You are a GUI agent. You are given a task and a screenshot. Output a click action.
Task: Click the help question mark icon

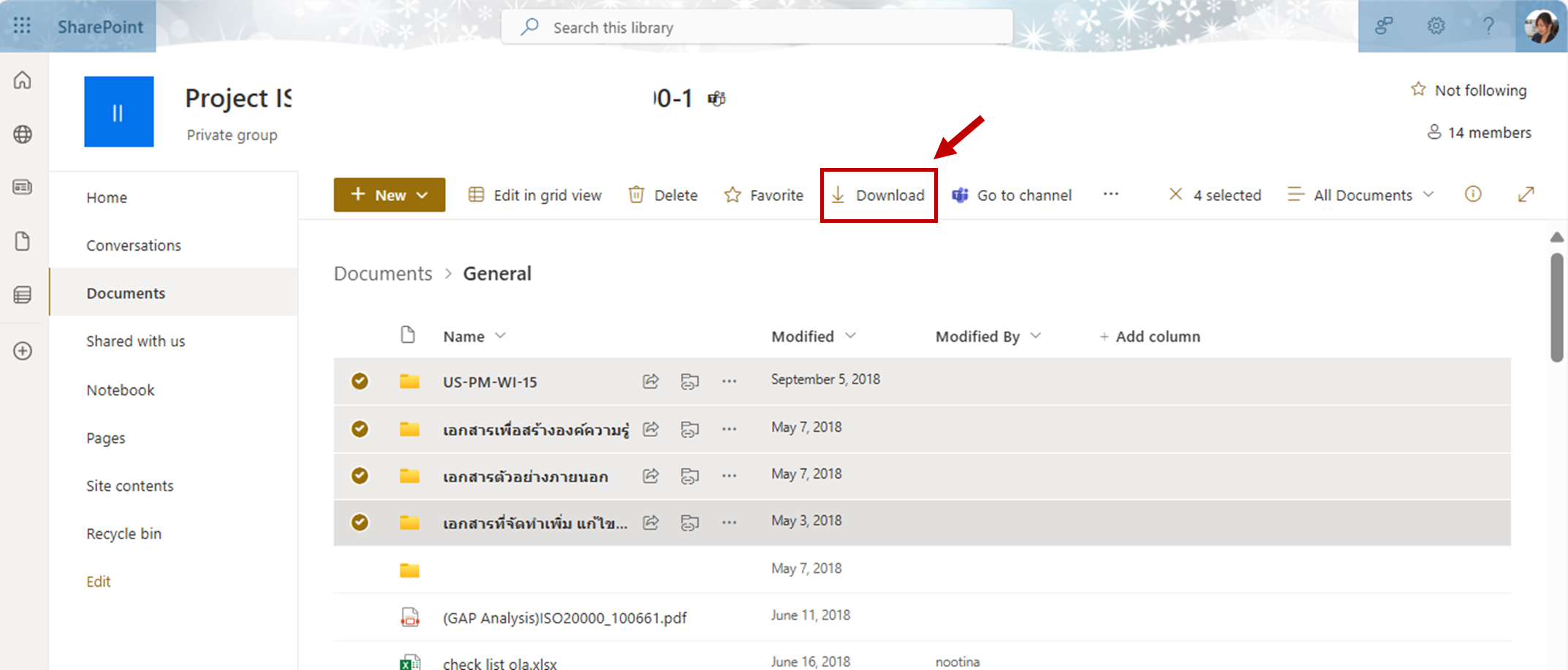(1488, 26)
